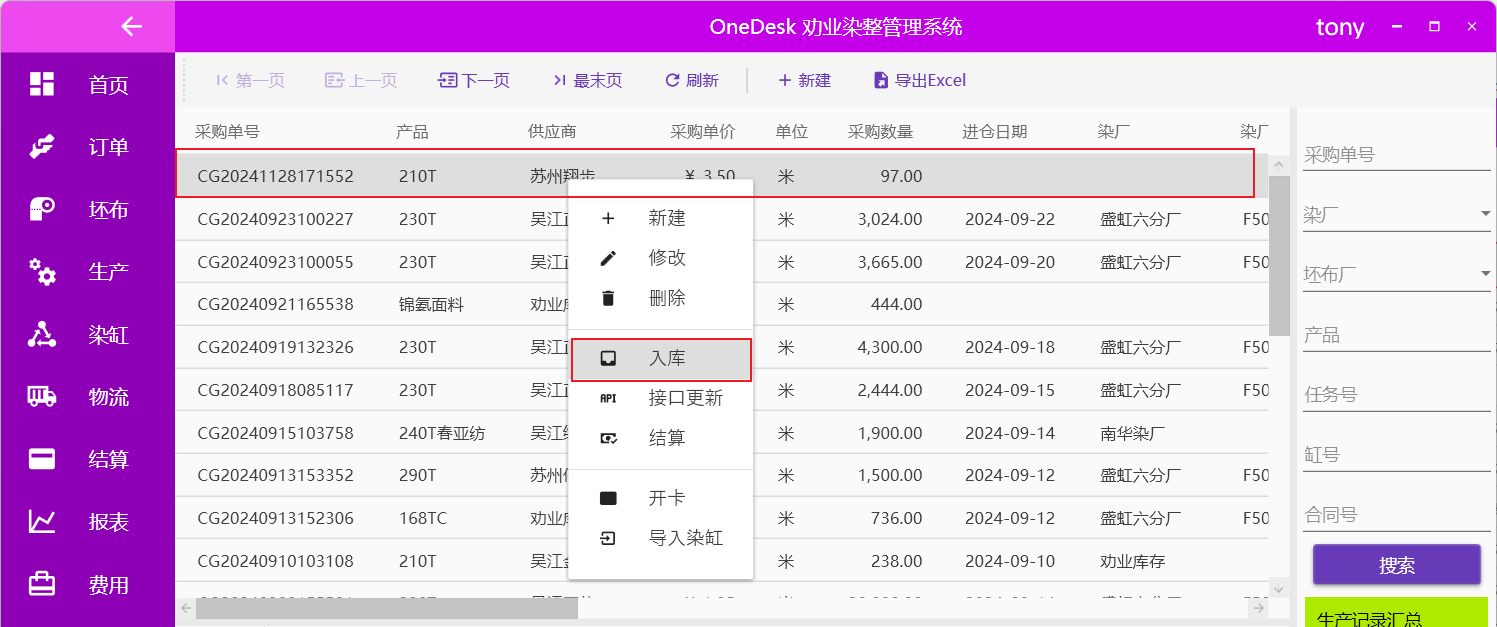Image resolution: width=1497 pixels, height=627 pixels.
Task: Open the 物流 truck icon
Action: [42, 397]
